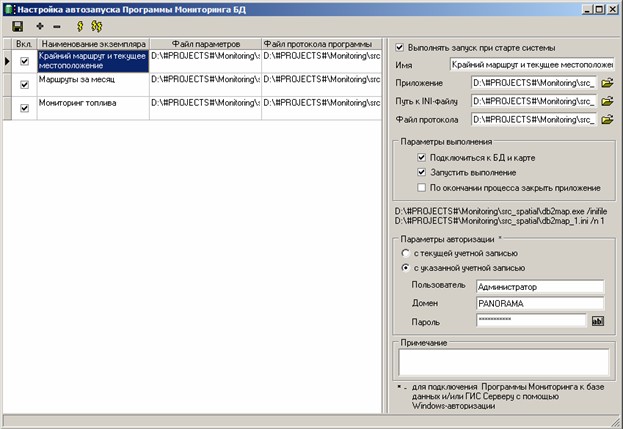This screenshot has width=623, height=429.
Task: Select 'с текущей учетной записью' radio option
Action: point(403,253)
